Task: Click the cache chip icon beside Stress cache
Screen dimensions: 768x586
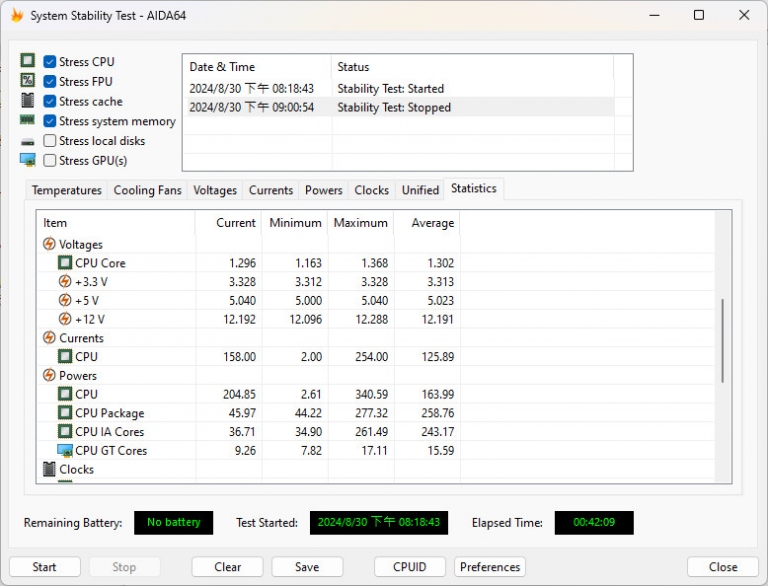Action: point(28,100)
